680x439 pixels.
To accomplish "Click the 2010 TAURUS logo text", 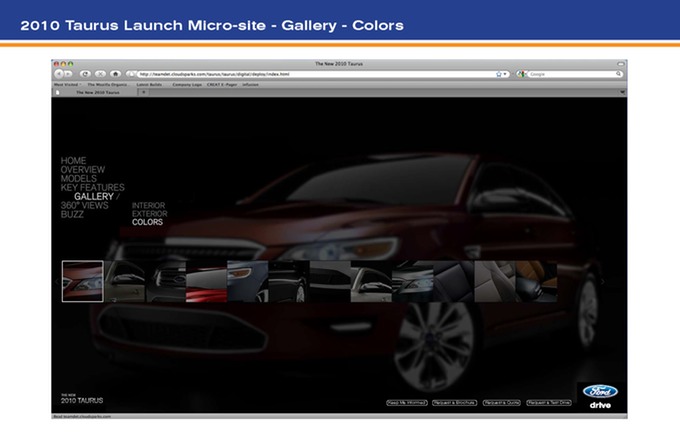I will click(x=82, y=399).
